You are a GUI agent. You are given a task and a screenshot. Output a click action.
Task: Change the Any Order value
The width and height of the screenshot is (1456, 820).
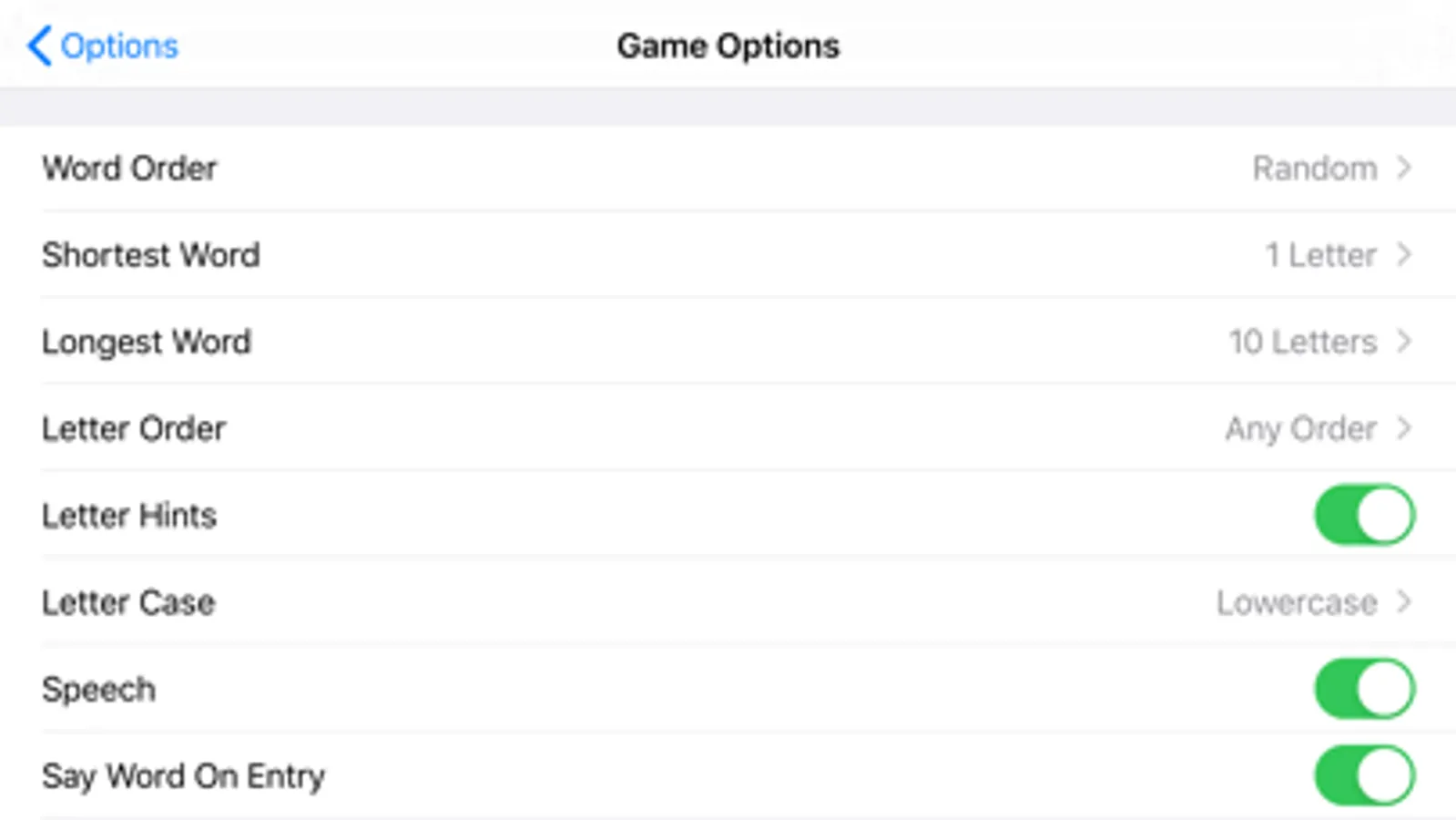pyautogui.click(x=1300, y=428)
